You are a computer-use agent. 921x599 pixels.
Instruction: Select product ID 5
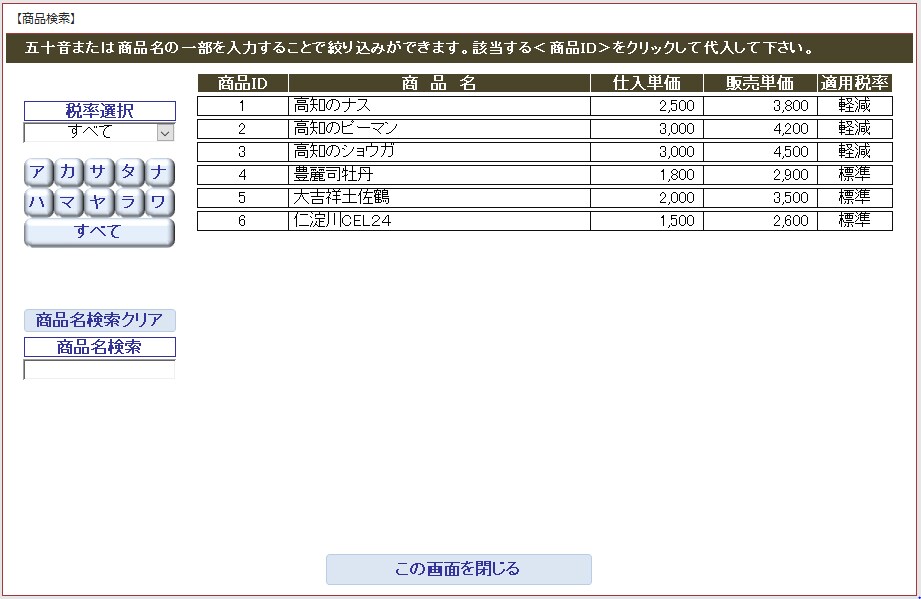point(243,197)
